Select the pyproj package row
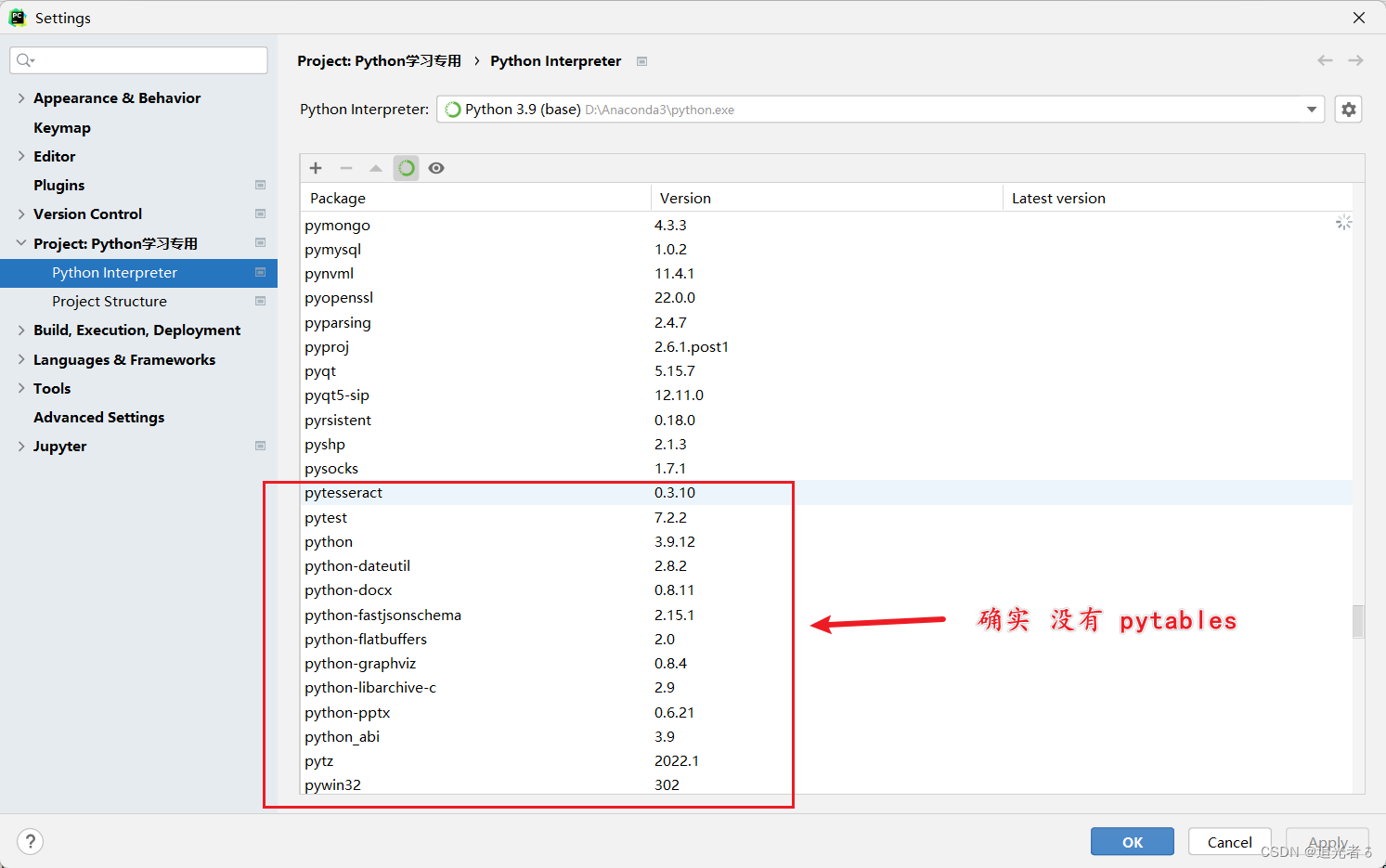The height and width of the screenshot is (868, 1386). (x=826, y=346)
